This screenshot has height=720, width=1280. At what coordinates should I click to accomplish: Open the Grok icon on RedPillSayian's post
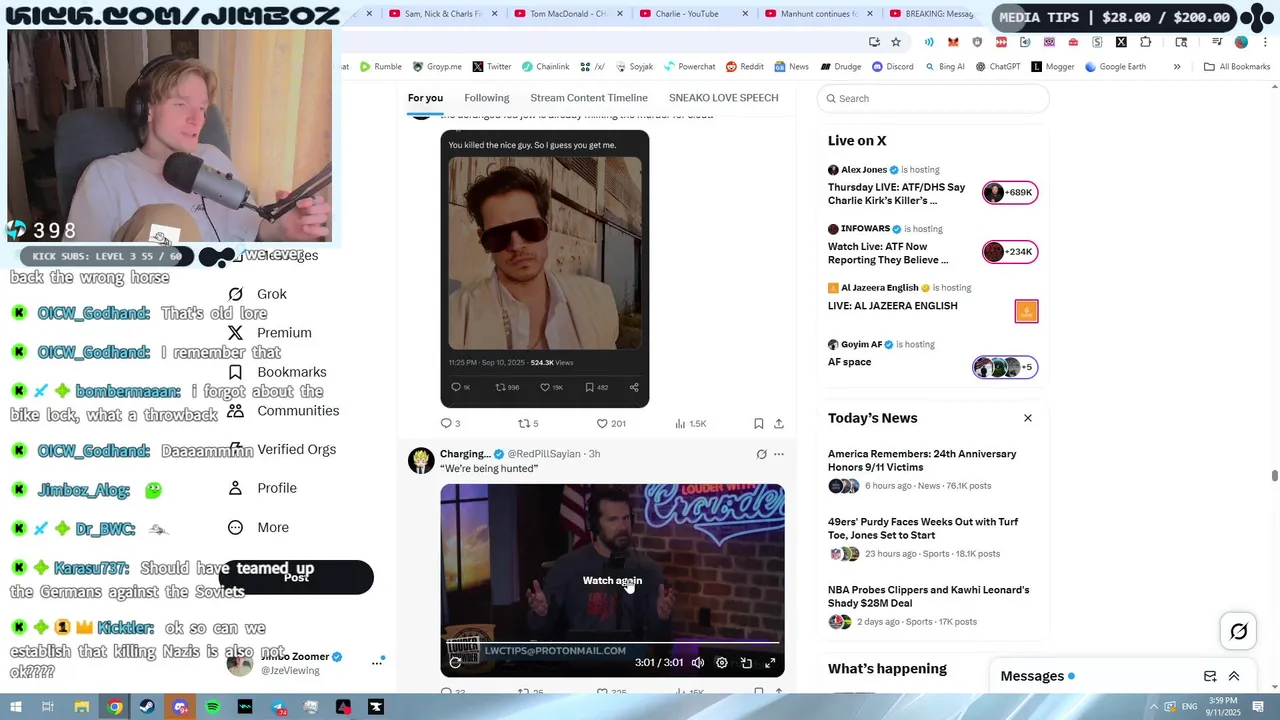tap(761, 454)
